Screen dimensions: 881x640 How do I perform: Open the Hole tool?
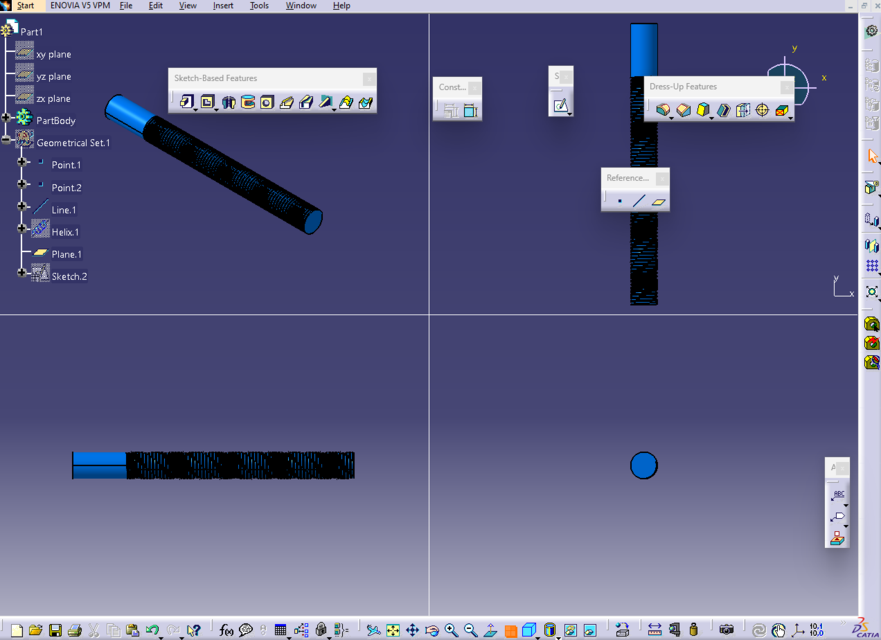click(x=266, y=102)
